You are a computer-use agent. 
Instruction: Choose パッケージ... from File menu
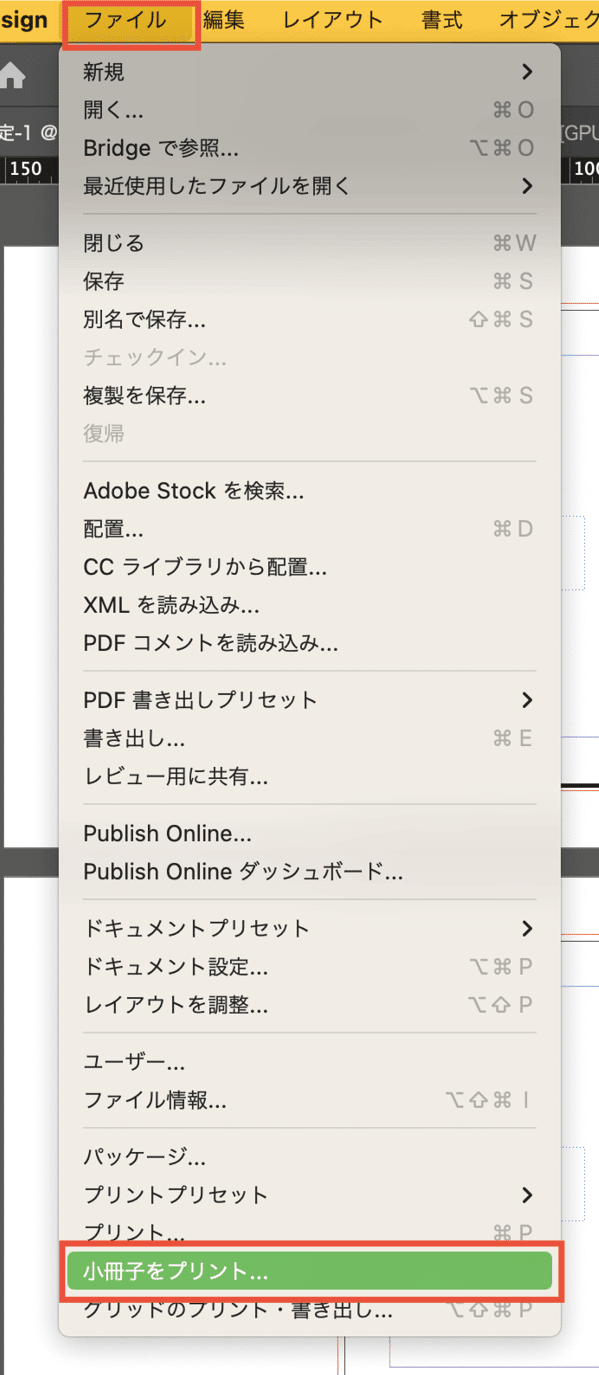point(310,1158)
